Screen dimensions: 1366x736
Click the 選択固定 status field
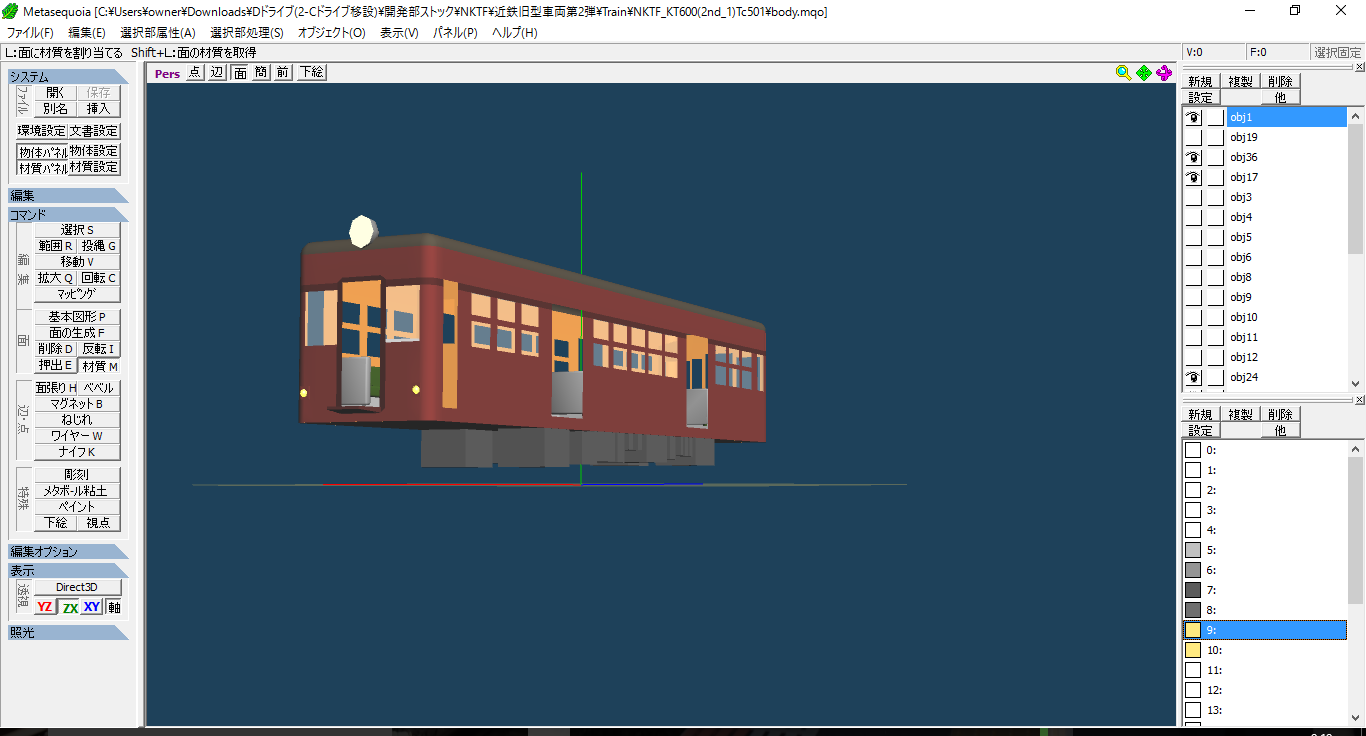(x=1337, y=52)
